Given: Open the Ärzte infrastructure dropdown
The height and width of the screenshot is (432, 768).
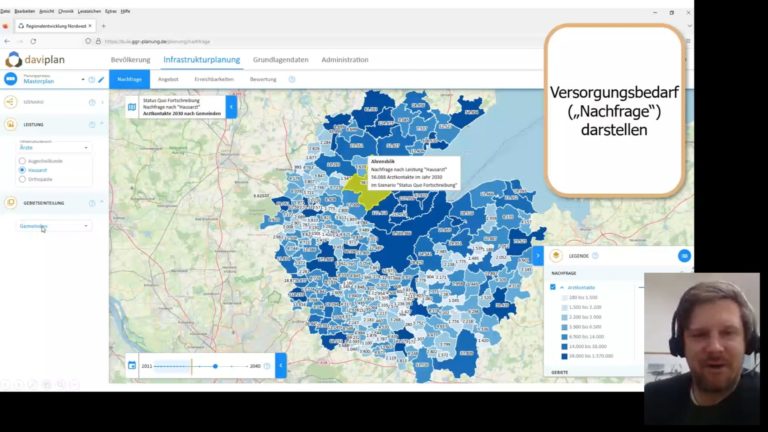Looking at the screenshot, I should (x=53, y=146).
